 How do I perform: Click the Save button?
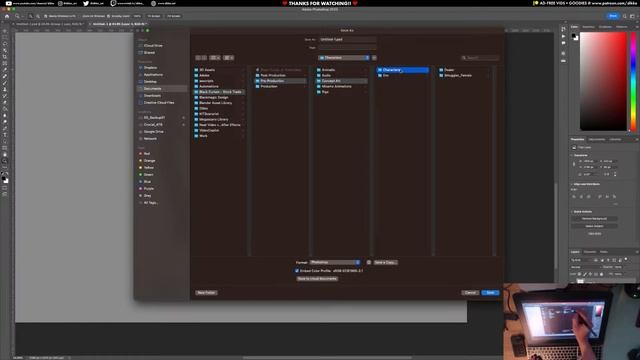(x=490, y=293)
